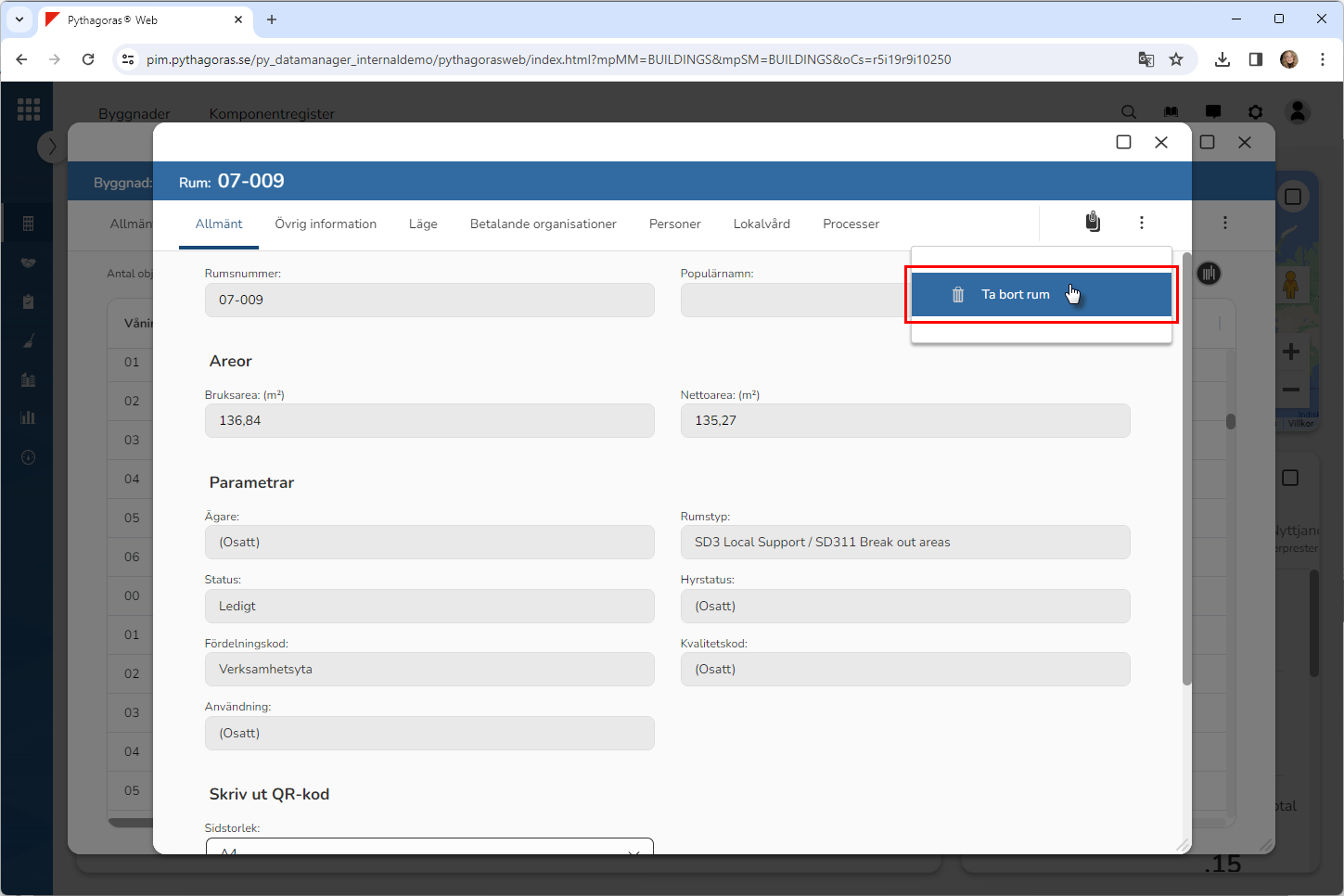Open the attachments paperclip icon
Screen dimensions: 1344x896
1093,222
